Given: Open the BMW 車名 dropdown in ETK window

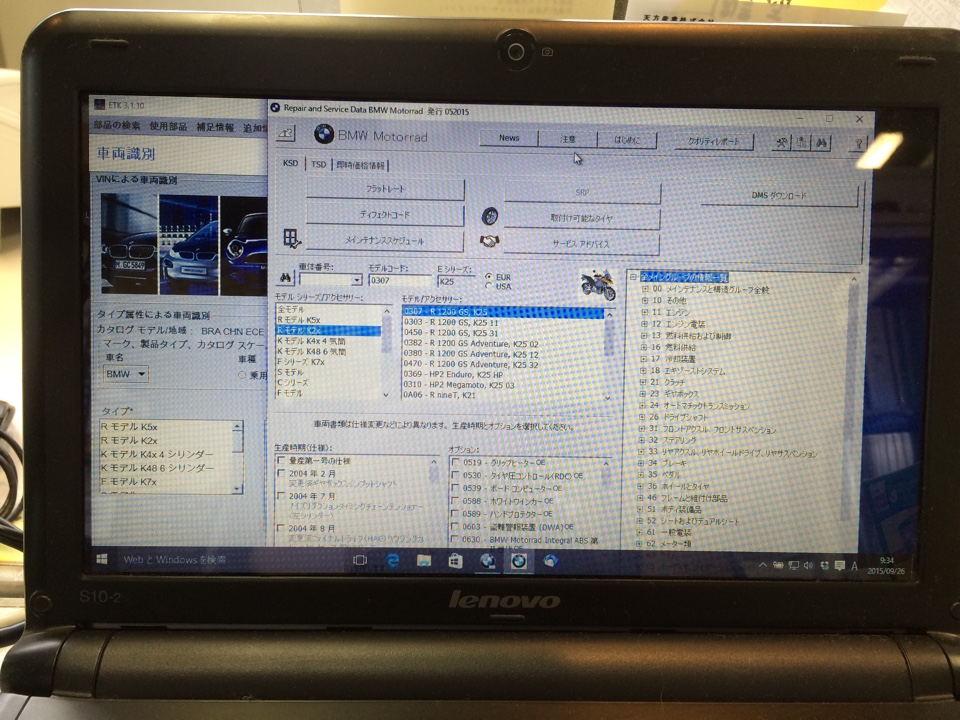Looking at the screenshot, I should (141, 373).
